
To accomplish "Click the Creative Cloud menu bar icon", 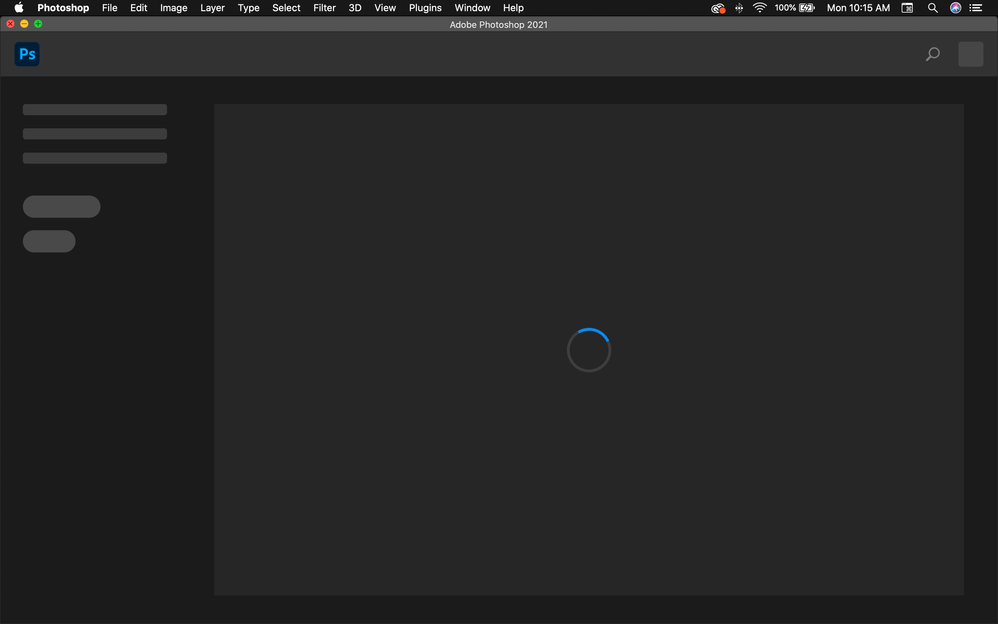I will 718,8.
